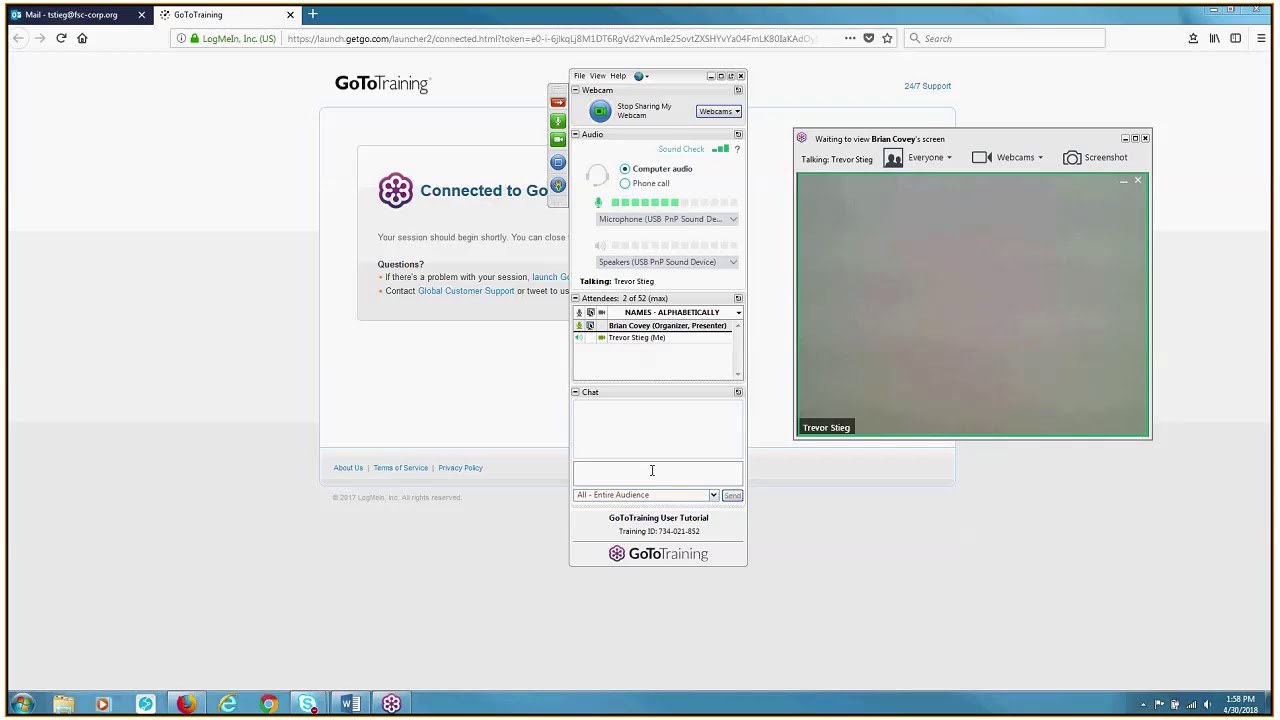Open Firefox page actions ellipsis
Viewport: 1280px width, 720px height.
pyautogui.click(x=850, y=38)
